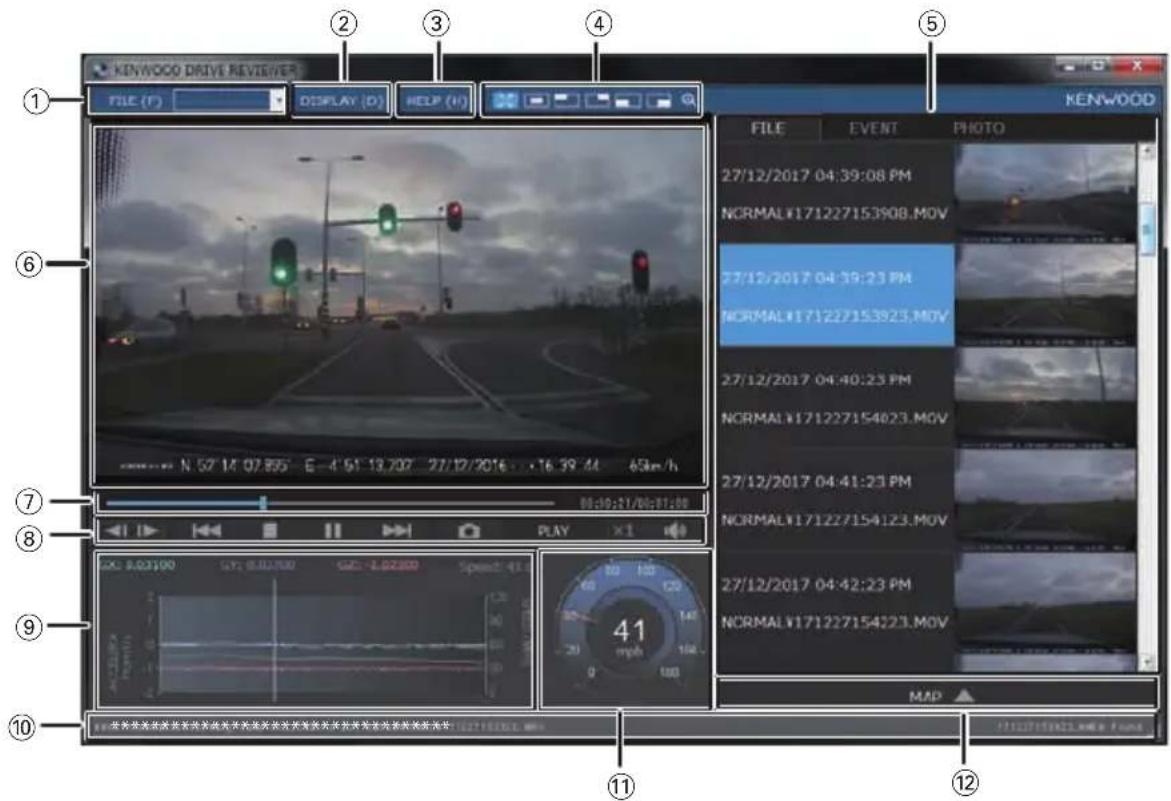Switch to the FILE tab
The height and width of the screenshot is (801, 1171).
point(768,128)
